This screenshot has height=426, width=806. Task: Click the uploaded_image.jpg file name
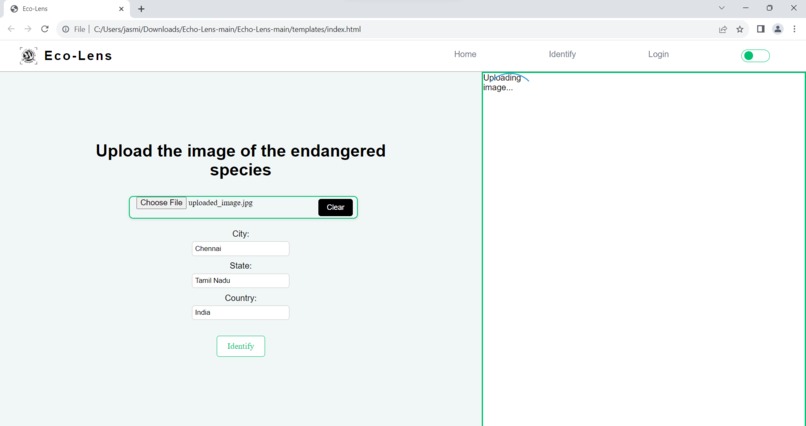pyautogui.click(x=221, y=203)
